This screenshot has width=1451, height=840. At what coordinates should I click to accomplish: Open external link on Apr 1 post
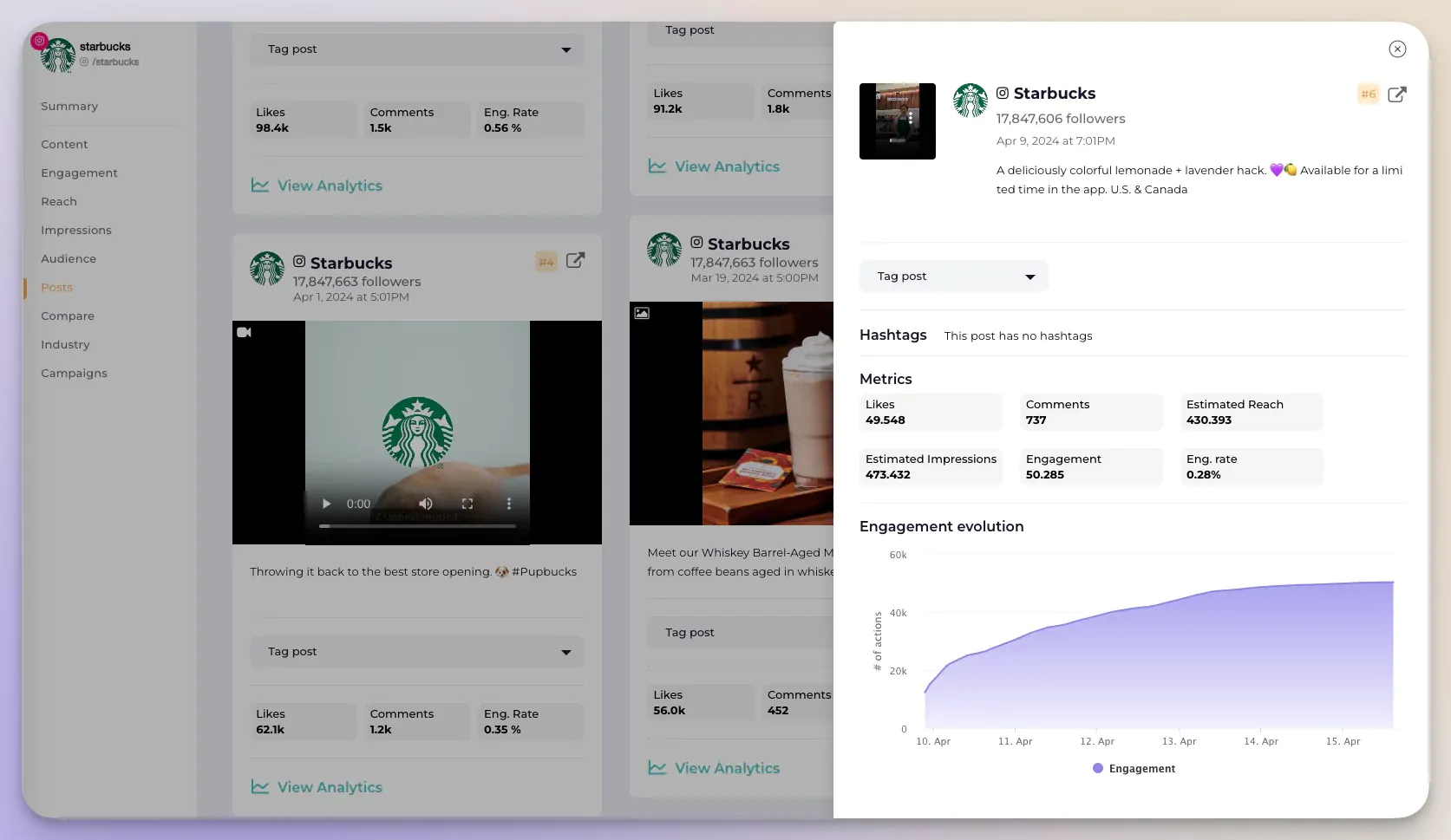pos(575,261)
